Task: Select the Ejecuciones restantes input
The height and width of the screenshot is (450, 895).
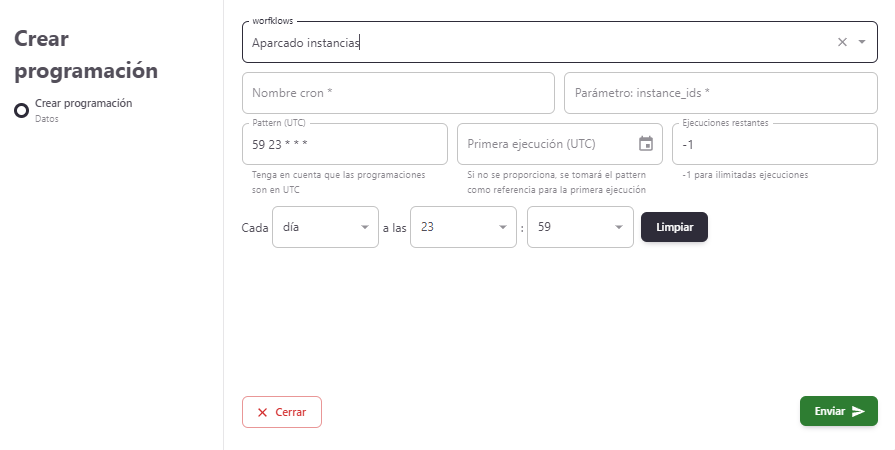Action: [x=774, y=144]
